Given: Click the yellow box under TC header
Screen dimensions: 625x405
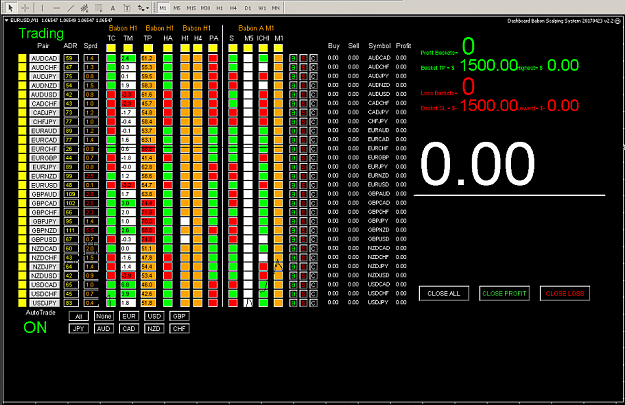Looking at the screenshot, I should 111,48.
